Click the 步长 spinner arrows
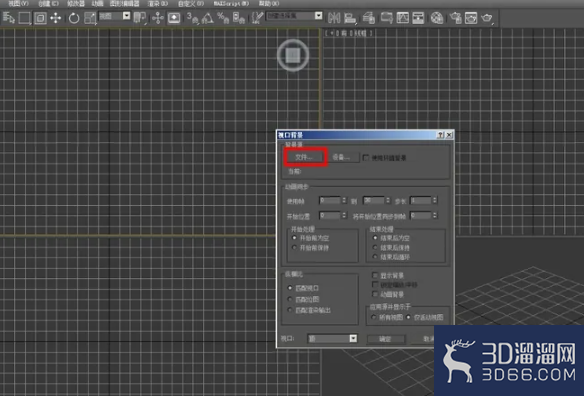584x396 pixels. click(x=434, y=200)
